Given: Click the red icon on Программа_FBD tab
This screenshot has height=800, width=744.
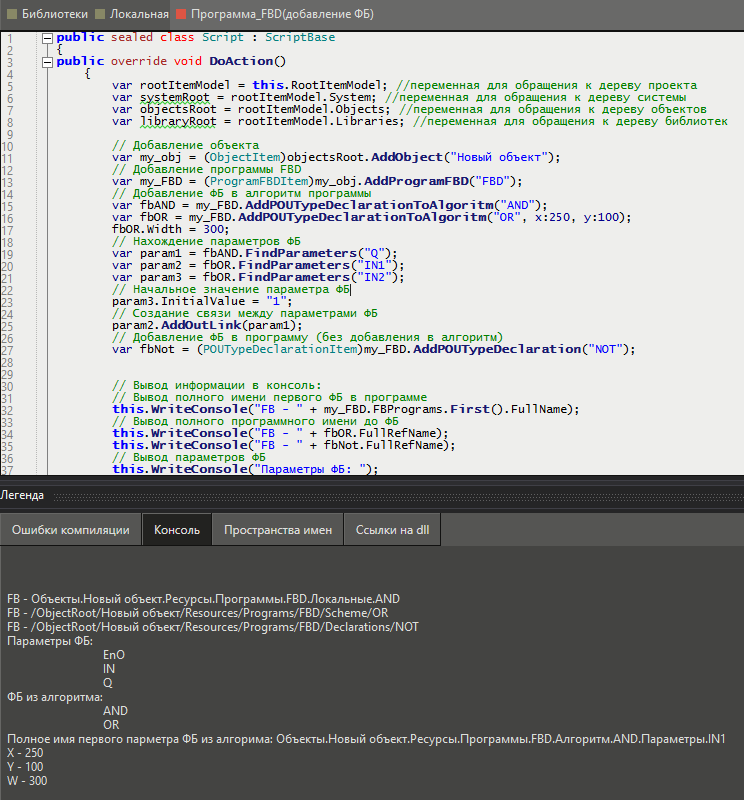Looking at the screenshot, I should [x=181, y=15].
